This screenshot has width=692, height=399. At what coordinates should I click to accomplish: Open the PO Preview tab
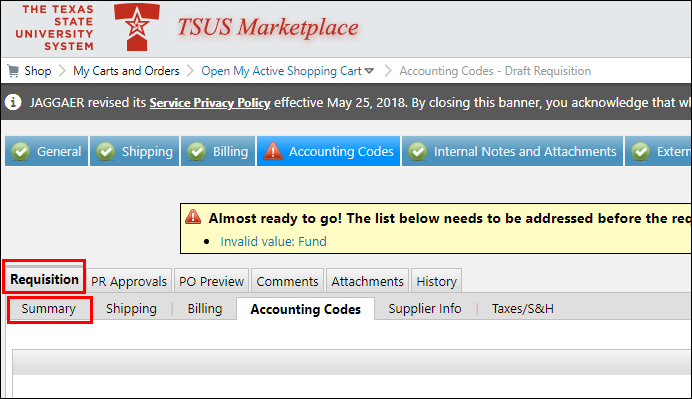[x=211, y=281]
